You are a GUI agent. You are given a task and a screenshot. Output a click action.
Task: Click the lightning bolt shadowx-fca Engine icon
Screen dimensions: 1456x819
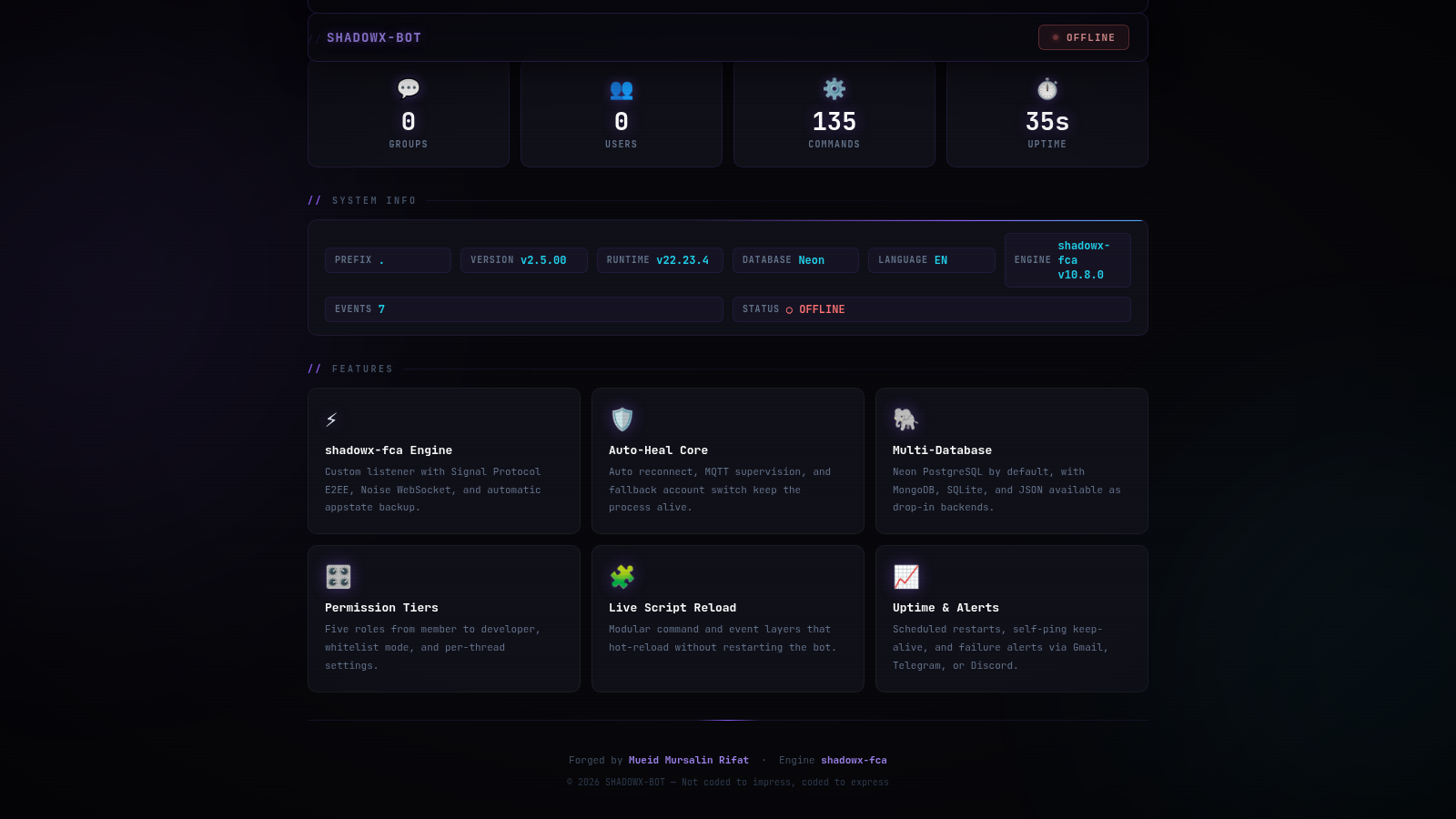[331, 420]
